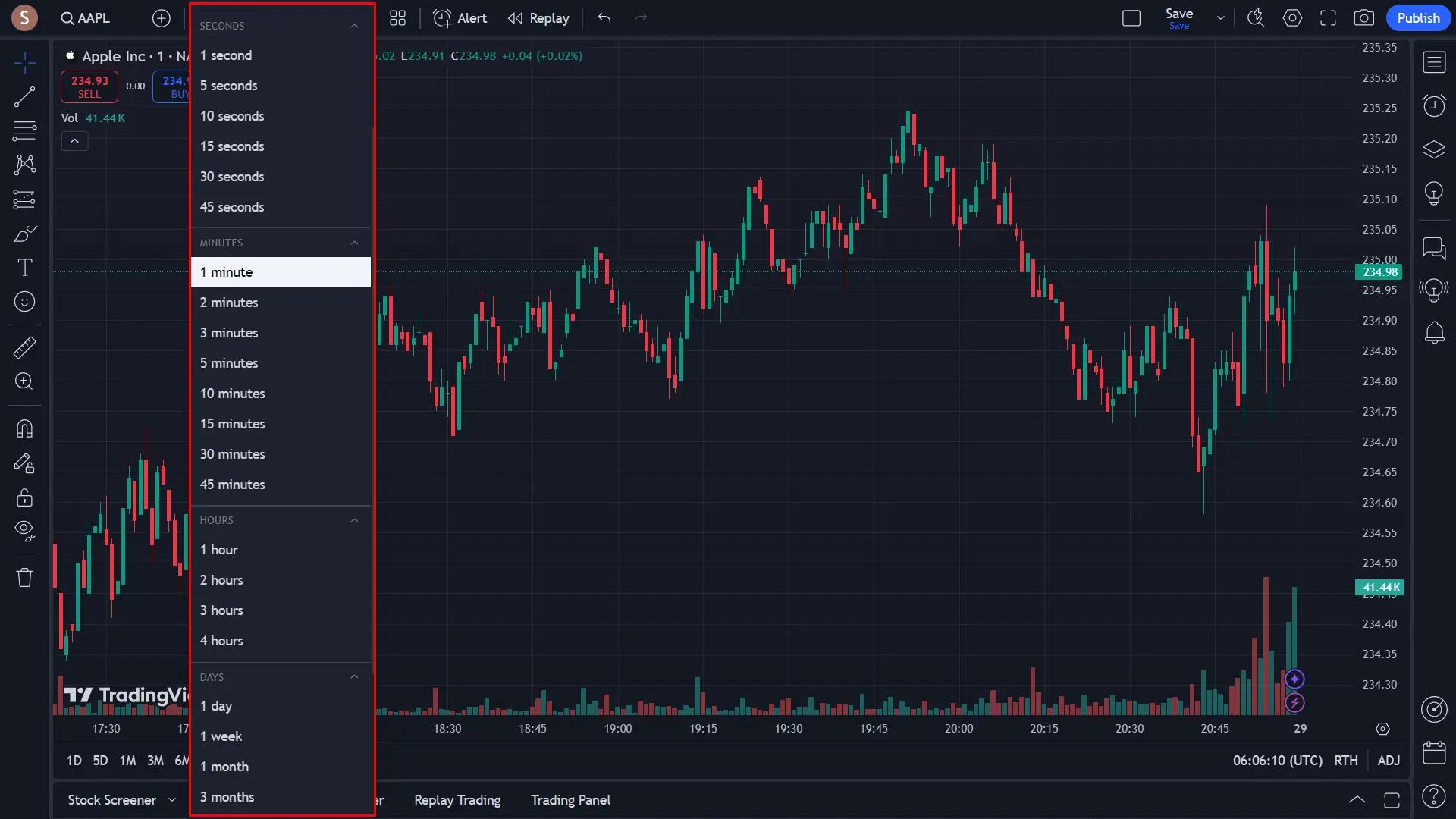The image size is (1456, 819).
Task: Open timezone 06:06:10 (UTC) selector
Action: (1277, 761)
